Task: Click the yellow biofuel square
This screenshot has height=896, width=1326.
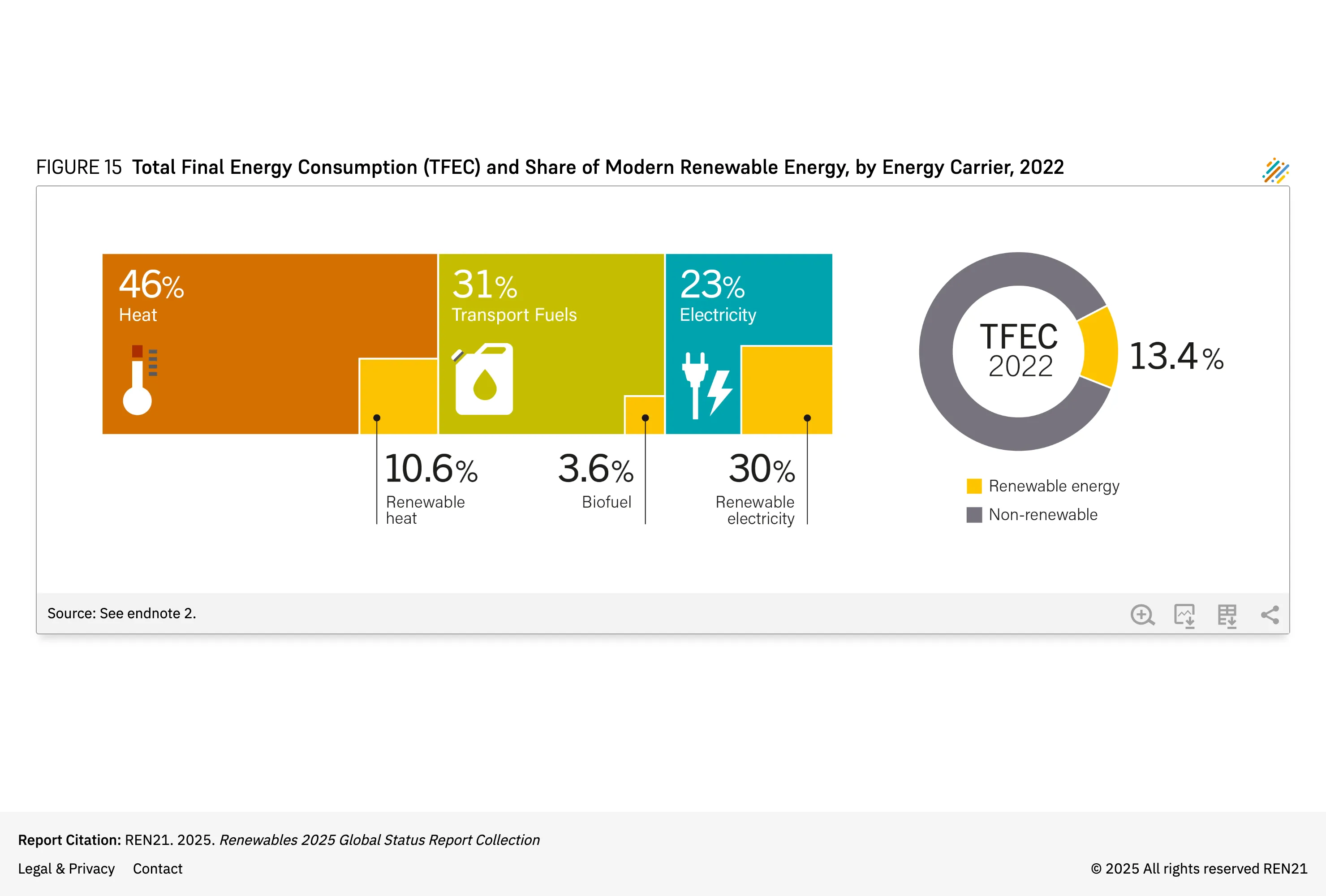Action: tap(645, 415)
